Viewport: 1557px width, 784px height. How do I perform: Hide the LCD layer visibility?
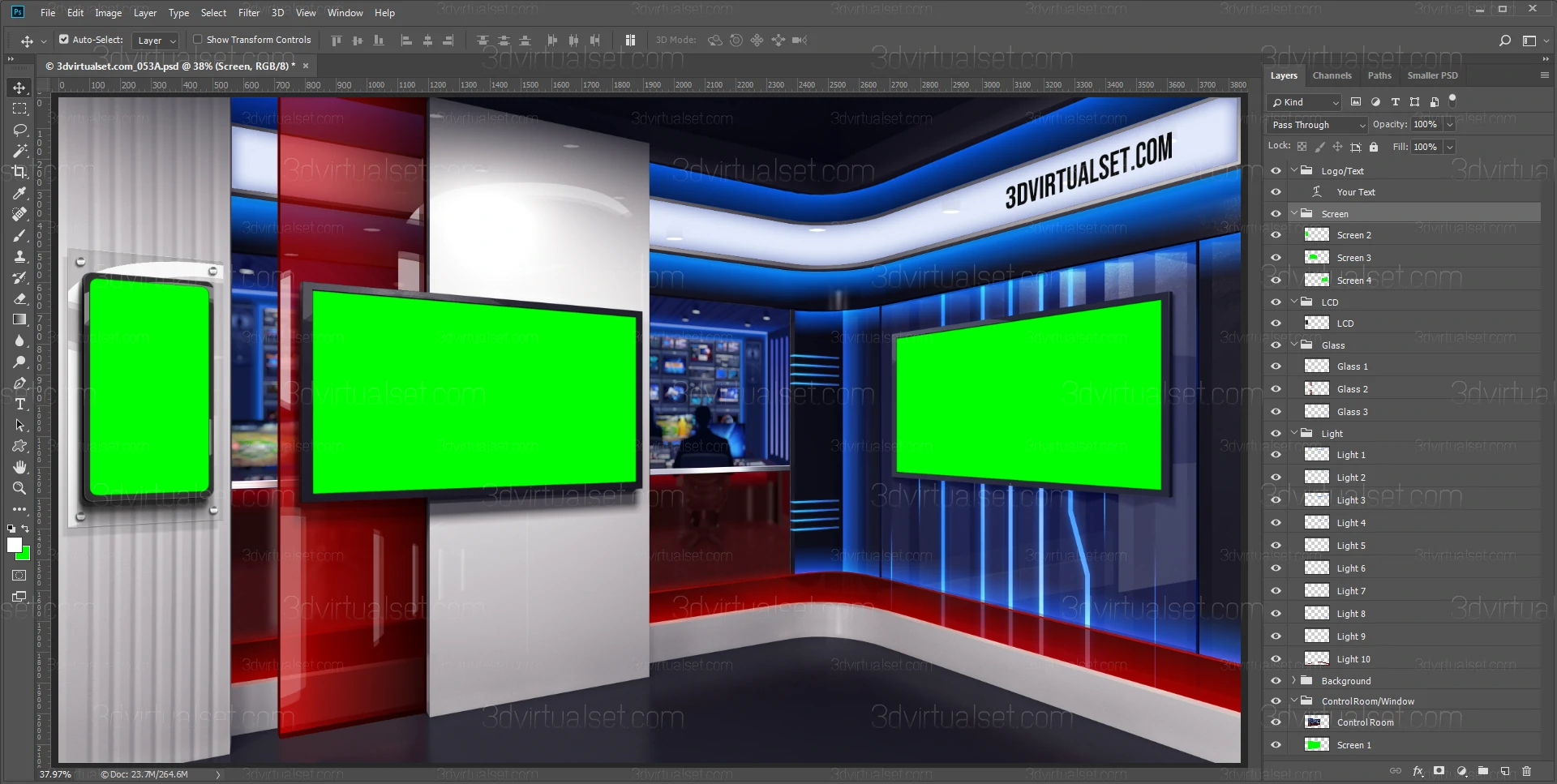pyautogui.click(x=1276, y=323)
